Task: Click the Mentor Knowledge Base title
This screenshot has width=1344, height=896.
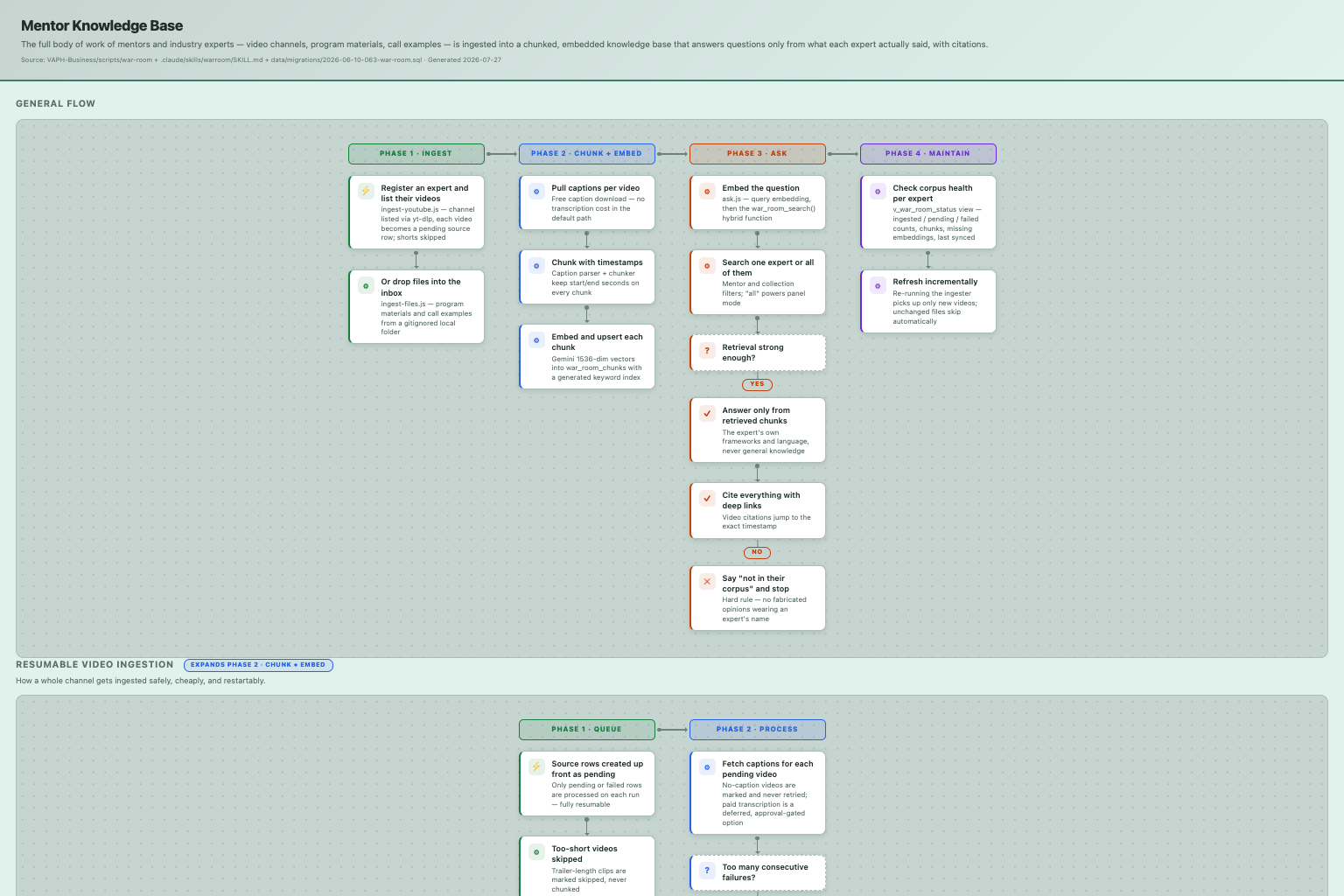Action: pyautogui.click(x=102, y=25)
